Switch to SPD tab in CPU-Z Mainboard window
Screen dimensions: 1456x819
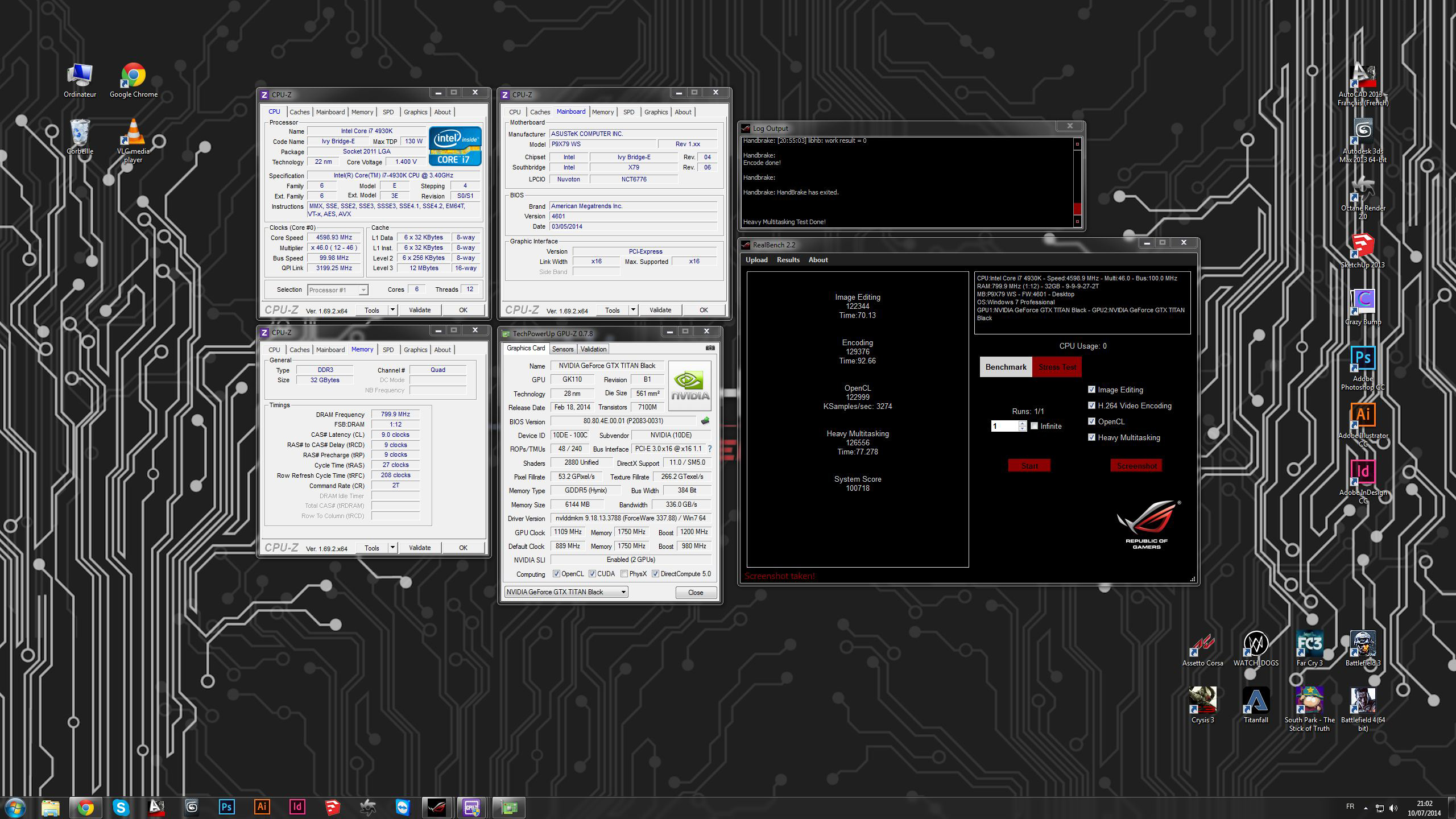pyautogui.click(x=628, y=112)
